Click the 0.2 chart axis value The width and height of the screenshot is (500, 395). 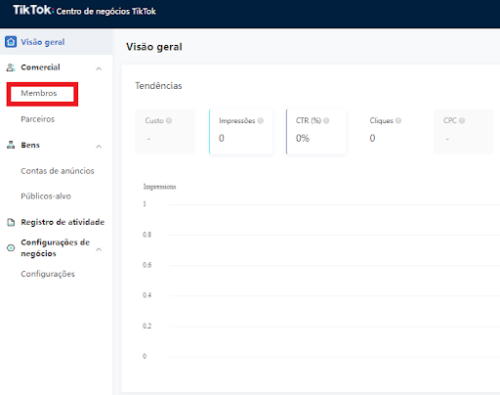[147, 326]
